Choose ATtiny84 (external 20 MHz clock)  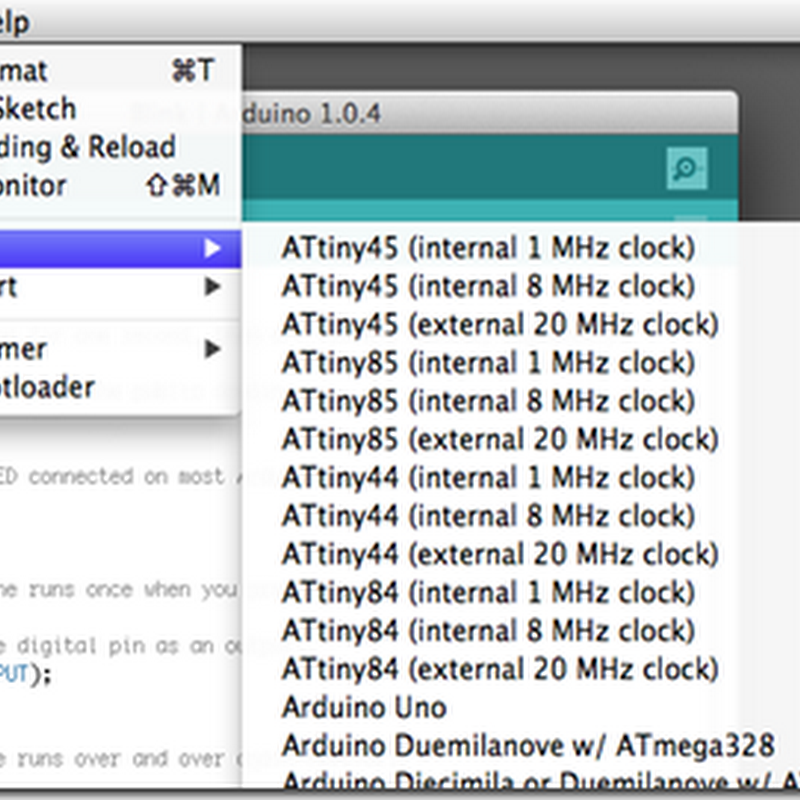point(499,669)
